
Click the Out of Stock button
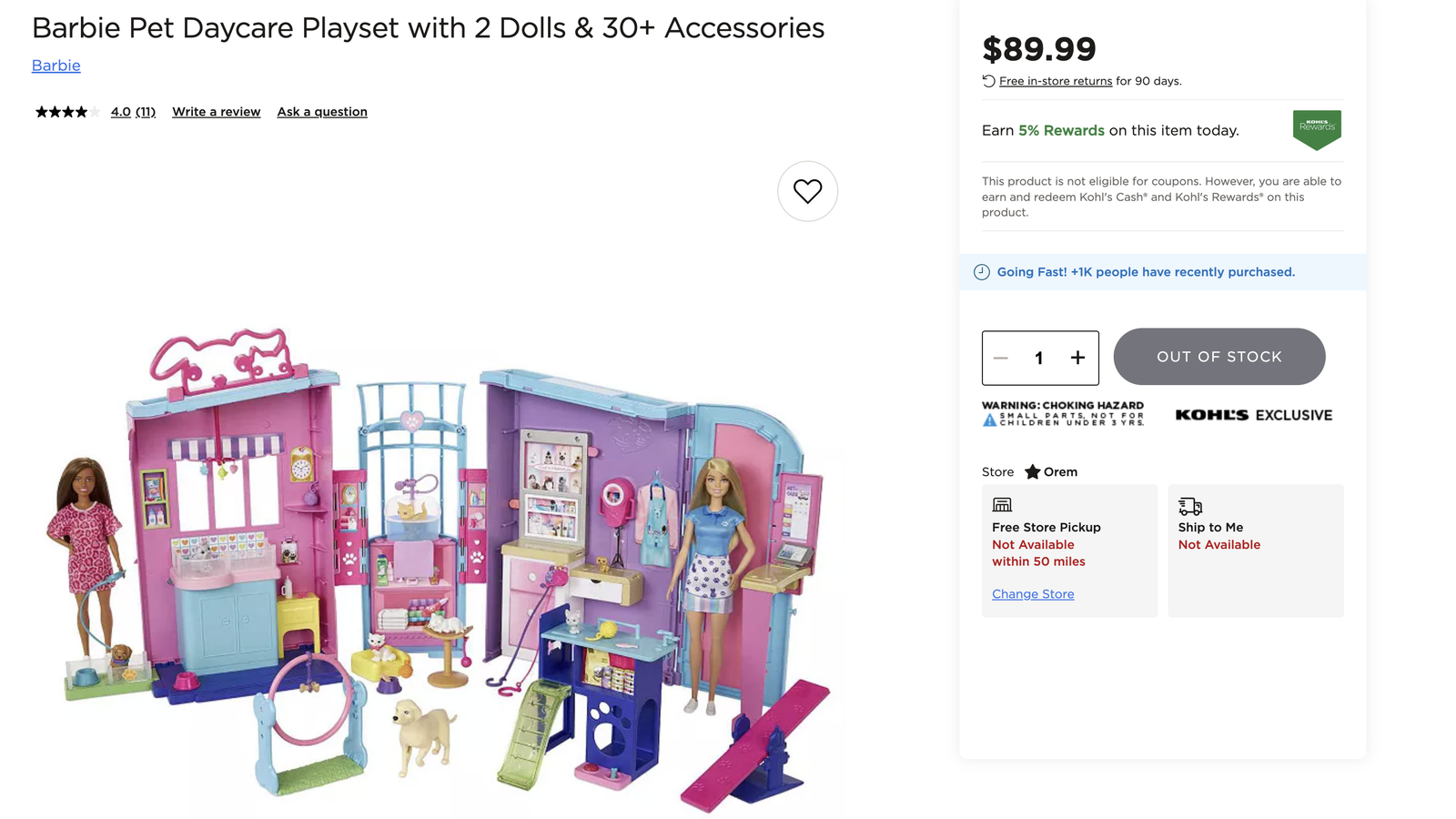coord(1219,357)
